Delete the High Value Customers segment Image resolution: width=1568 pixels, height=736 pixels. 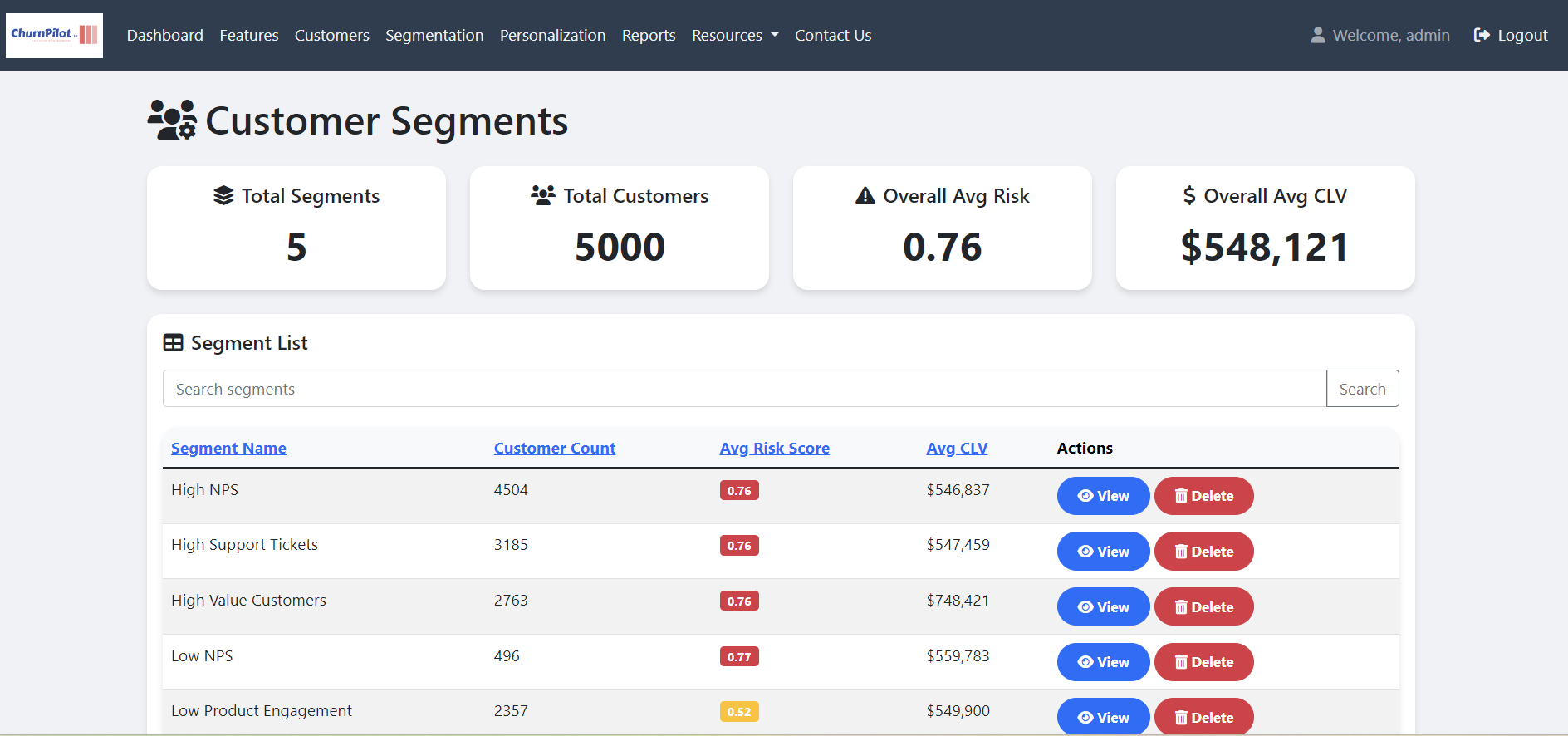1203,607
